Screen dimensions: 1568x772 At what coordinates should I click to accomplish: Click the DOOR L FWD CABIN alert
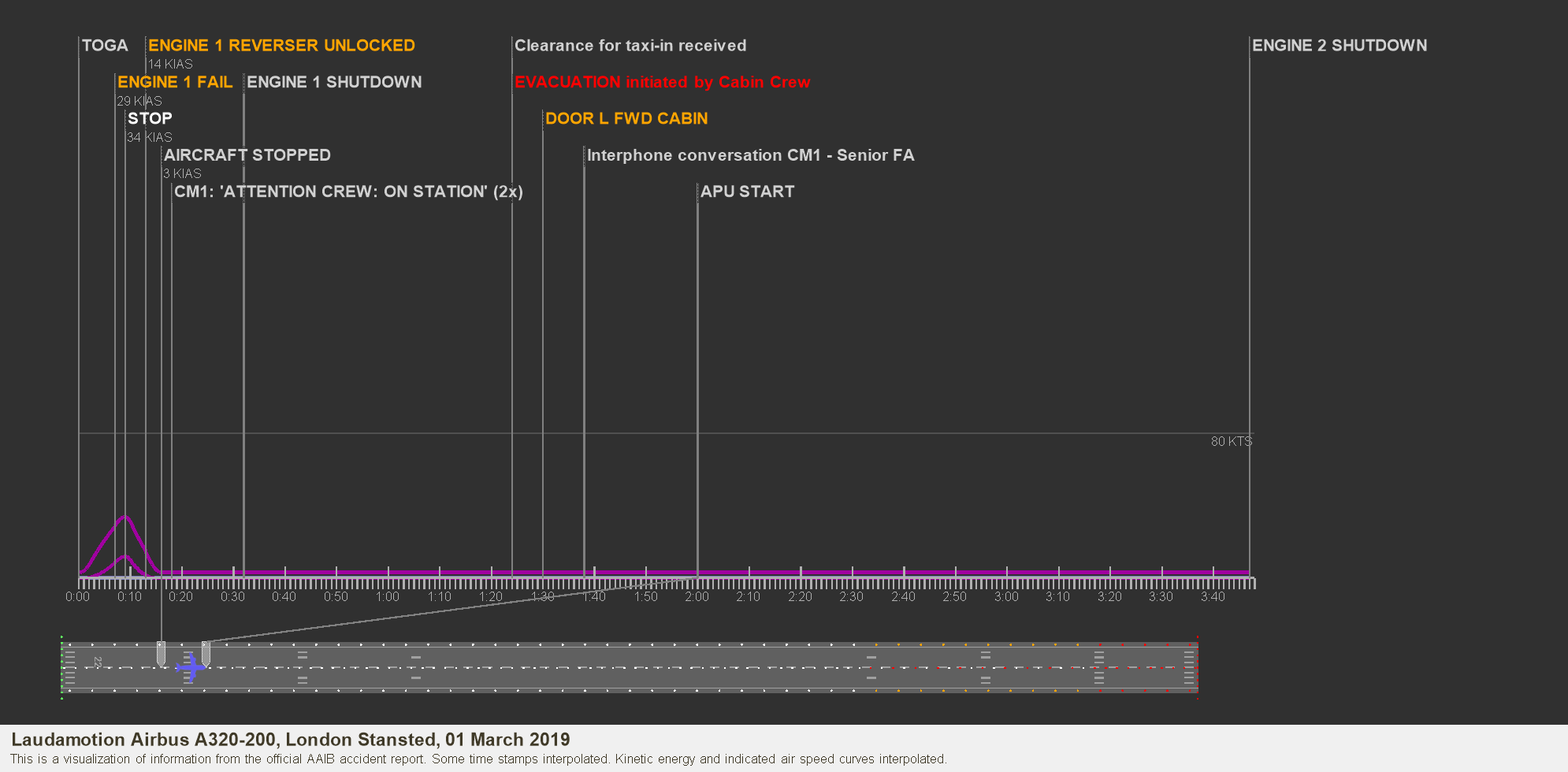626,118
